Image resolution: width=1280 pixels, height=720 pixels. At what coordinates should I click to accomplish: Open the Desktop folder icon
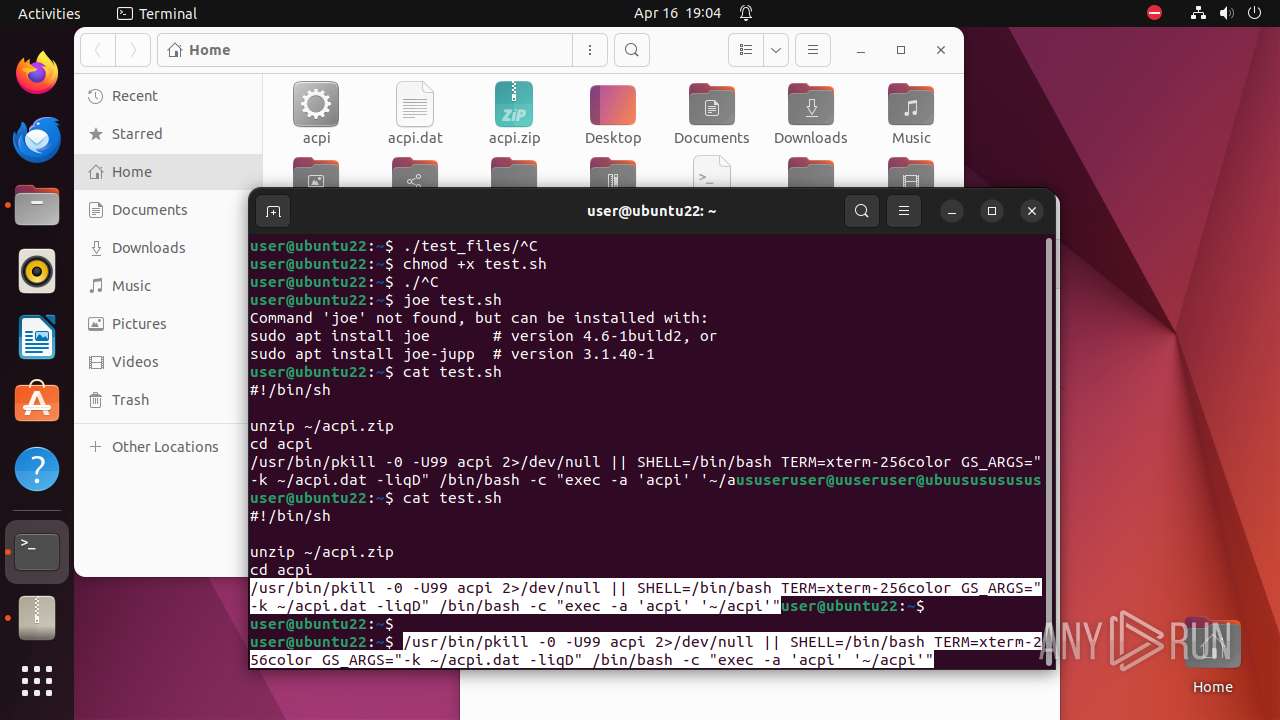[613, 114]
